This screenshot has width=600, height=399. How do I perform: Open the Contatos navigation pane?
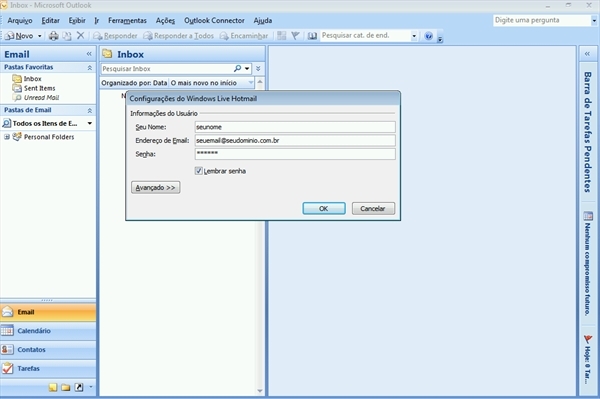tap(48, 350)
